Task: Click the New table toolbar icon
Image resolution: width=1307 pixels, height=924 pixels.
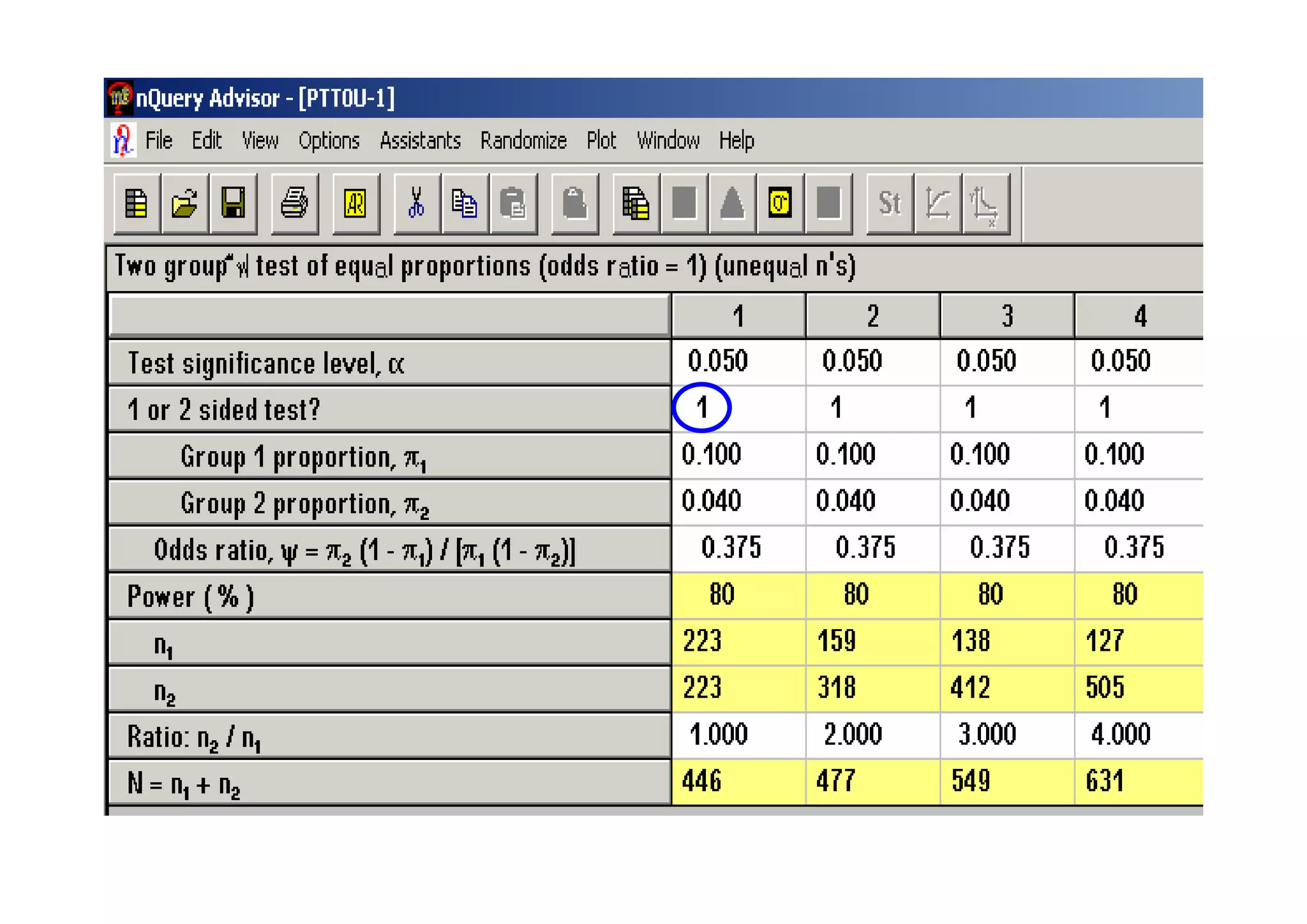Action: pos(136,204)
